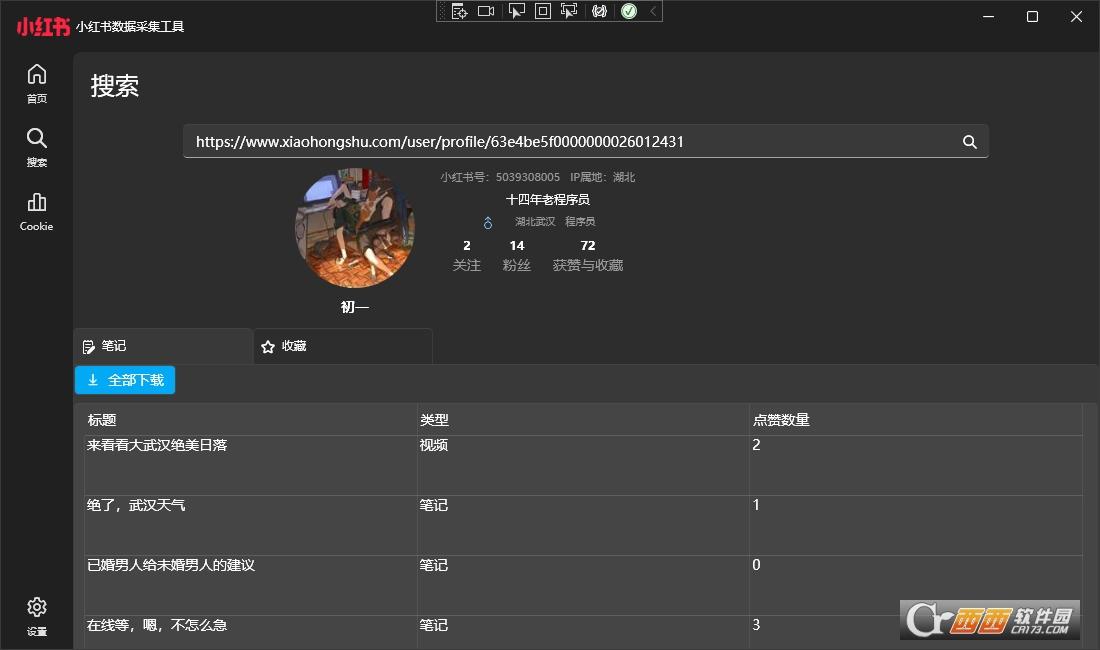1100x650 pixels.
Task: Maximize the application window
Action: pyautogui.click(x=1032, y=16)
